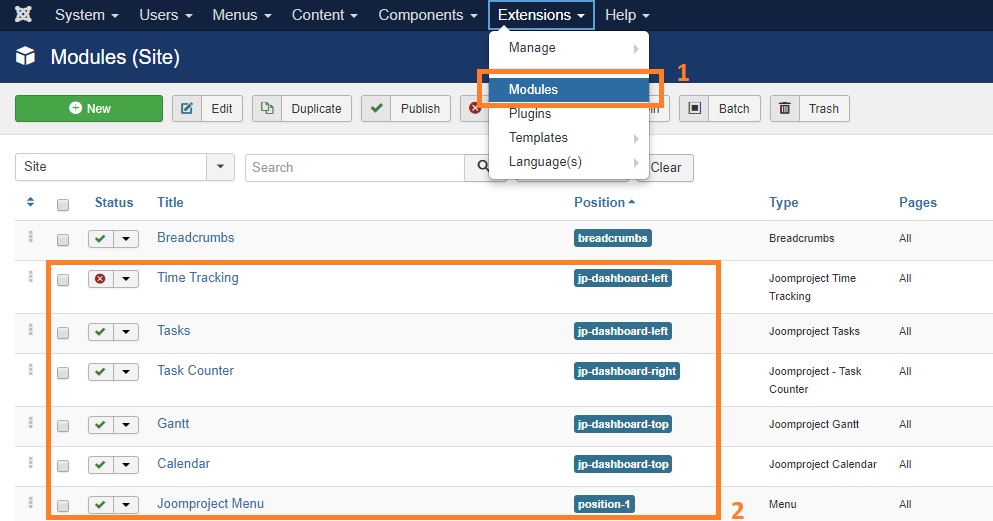Click the Publish toolbar button
This screenshot has width=993, height=521.
pyautogui.click(x=405, y=108)
